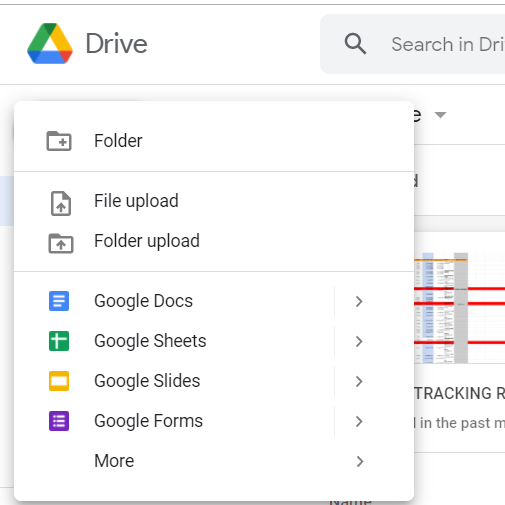Screen dimensions: 505x505
Task: Click the Search in Drive field
Action: 413,44
